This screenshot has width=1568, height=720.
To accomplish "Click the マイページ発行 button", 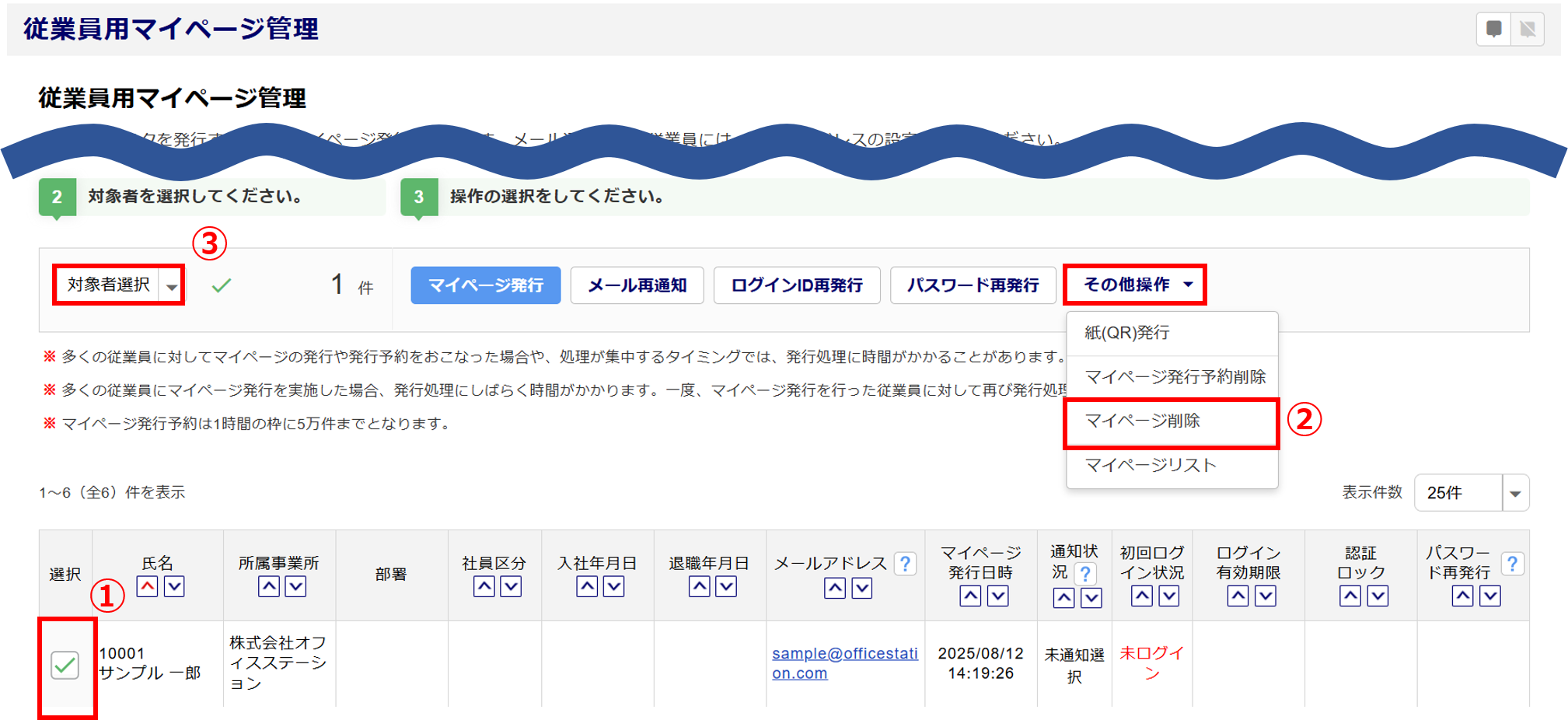I will (x=486, y=285).
